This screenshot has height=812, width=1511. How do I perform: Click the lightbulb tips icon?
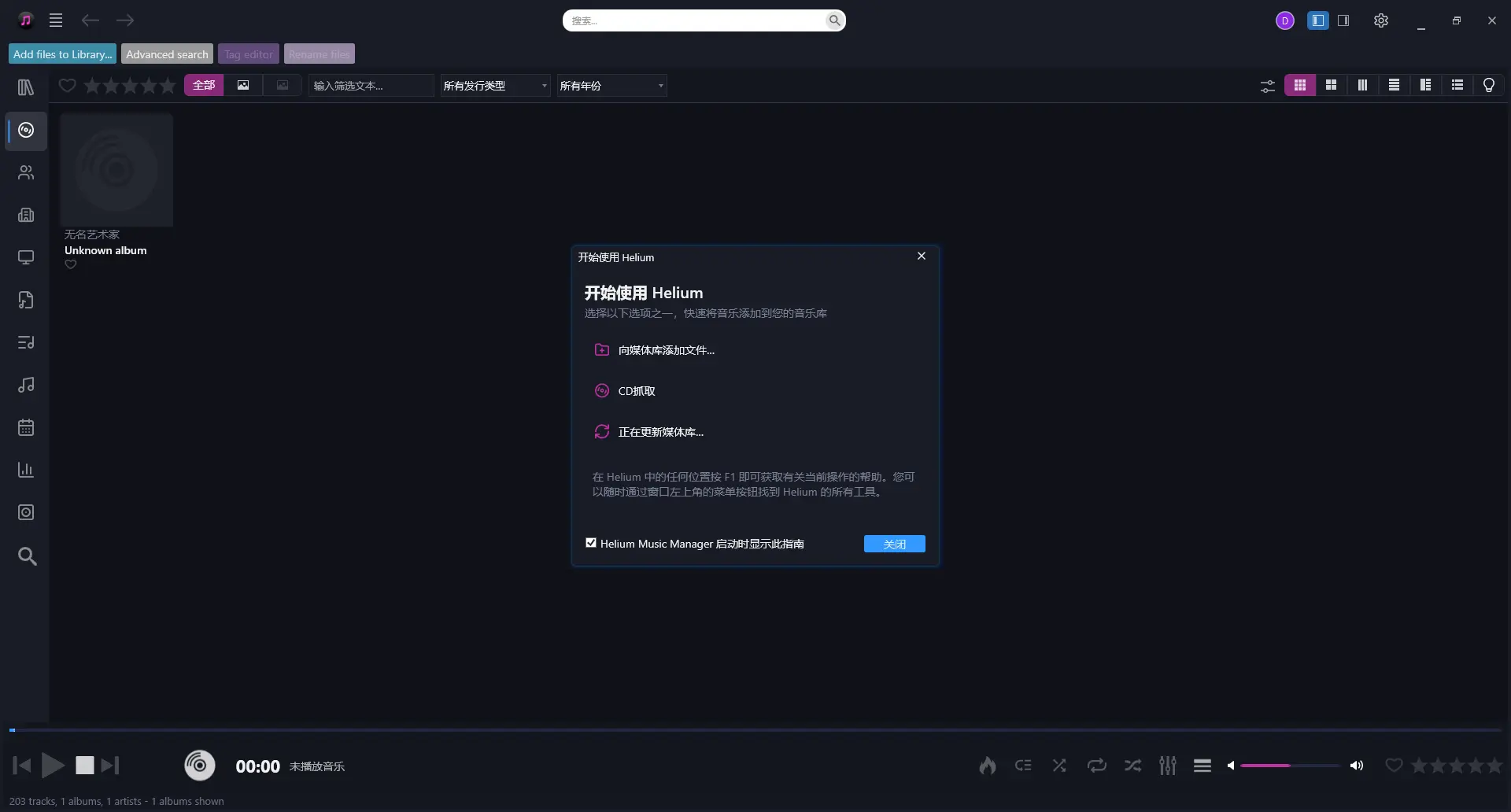click(1489, 85)
